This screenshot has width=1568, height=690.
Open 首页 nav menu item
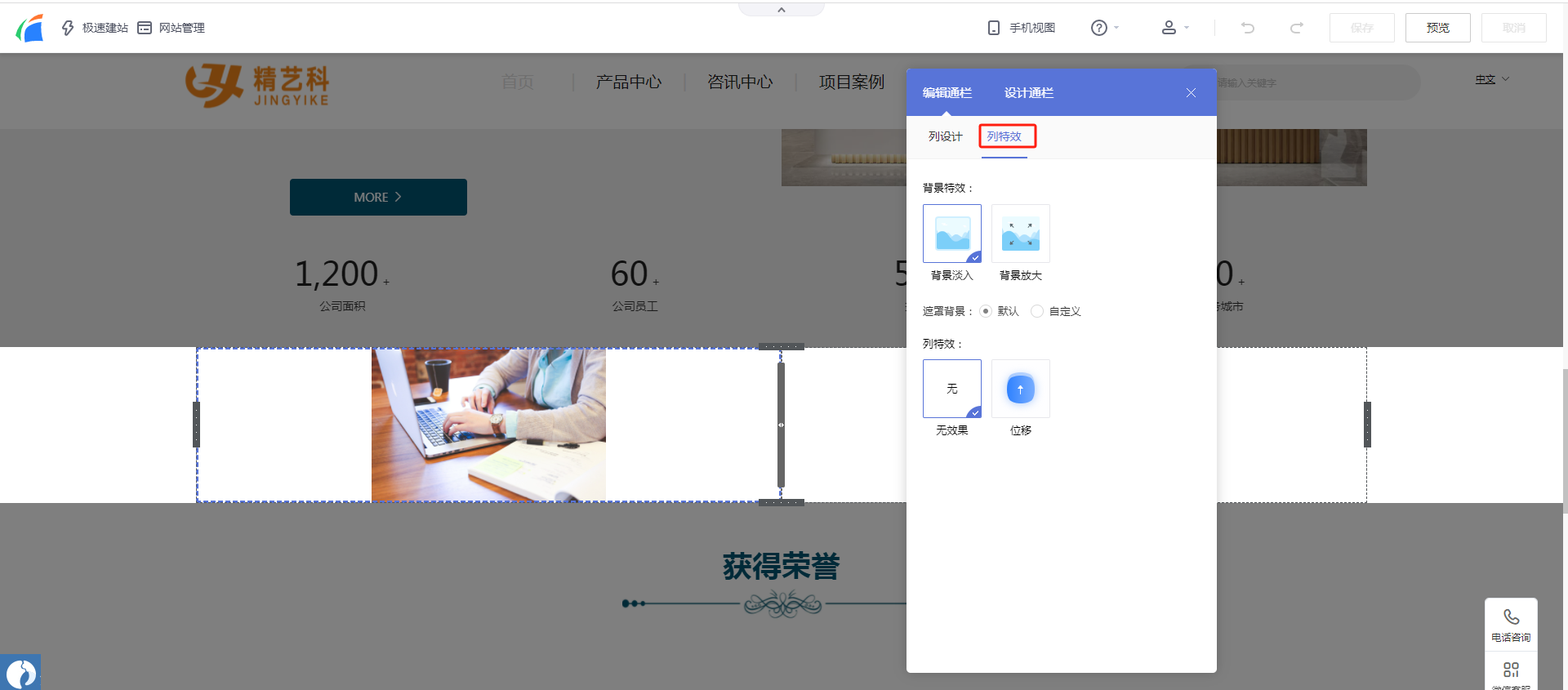tap(517, 82)
